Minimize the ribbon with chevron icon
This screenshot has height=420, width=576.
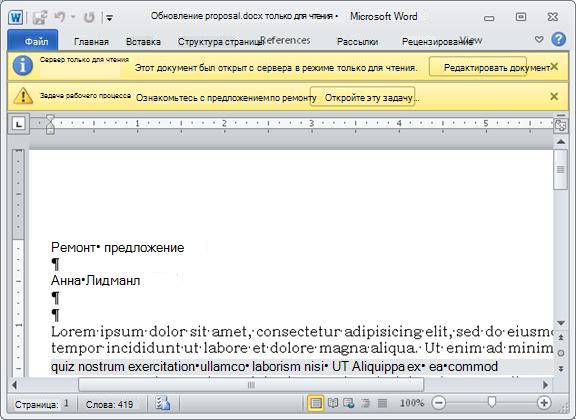point(539,39)
